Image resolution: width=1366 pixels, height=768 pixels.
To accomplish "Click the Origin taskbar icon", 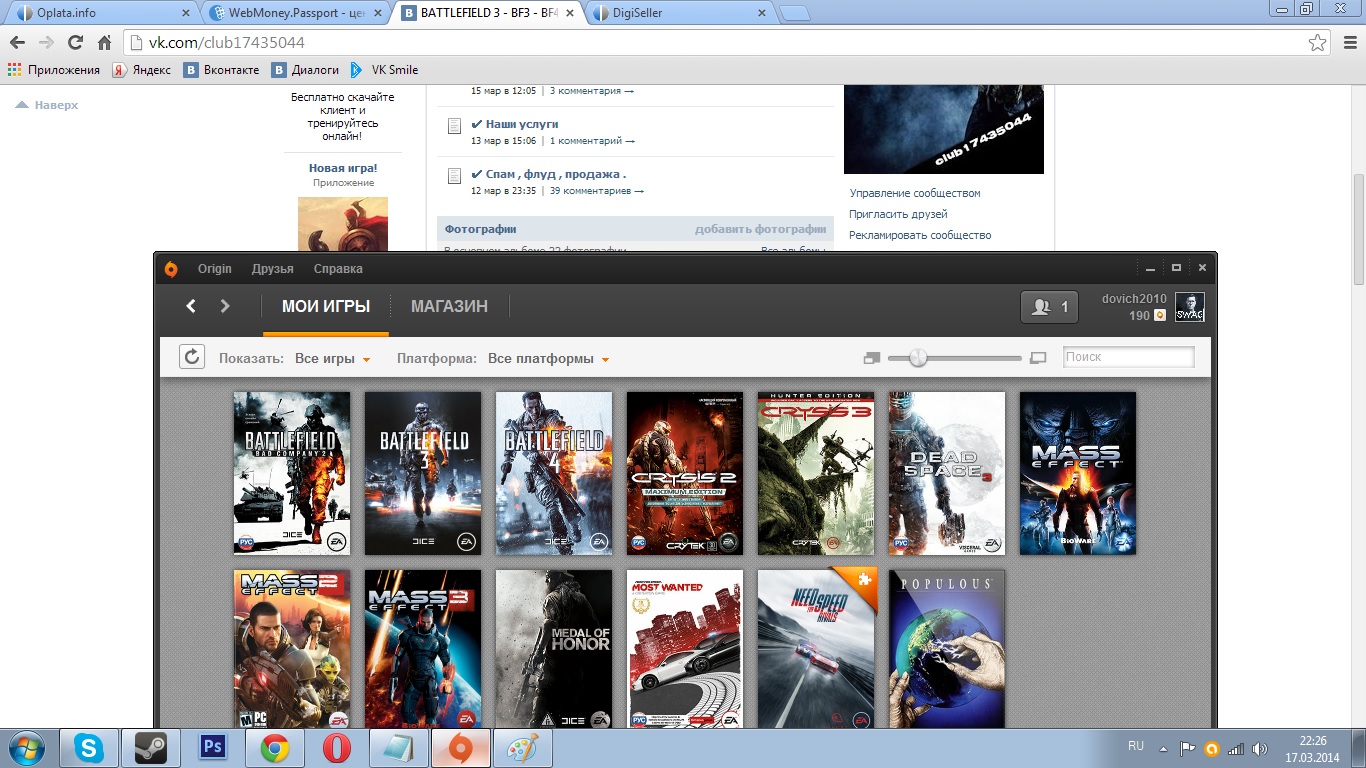I will click(460, 748).
